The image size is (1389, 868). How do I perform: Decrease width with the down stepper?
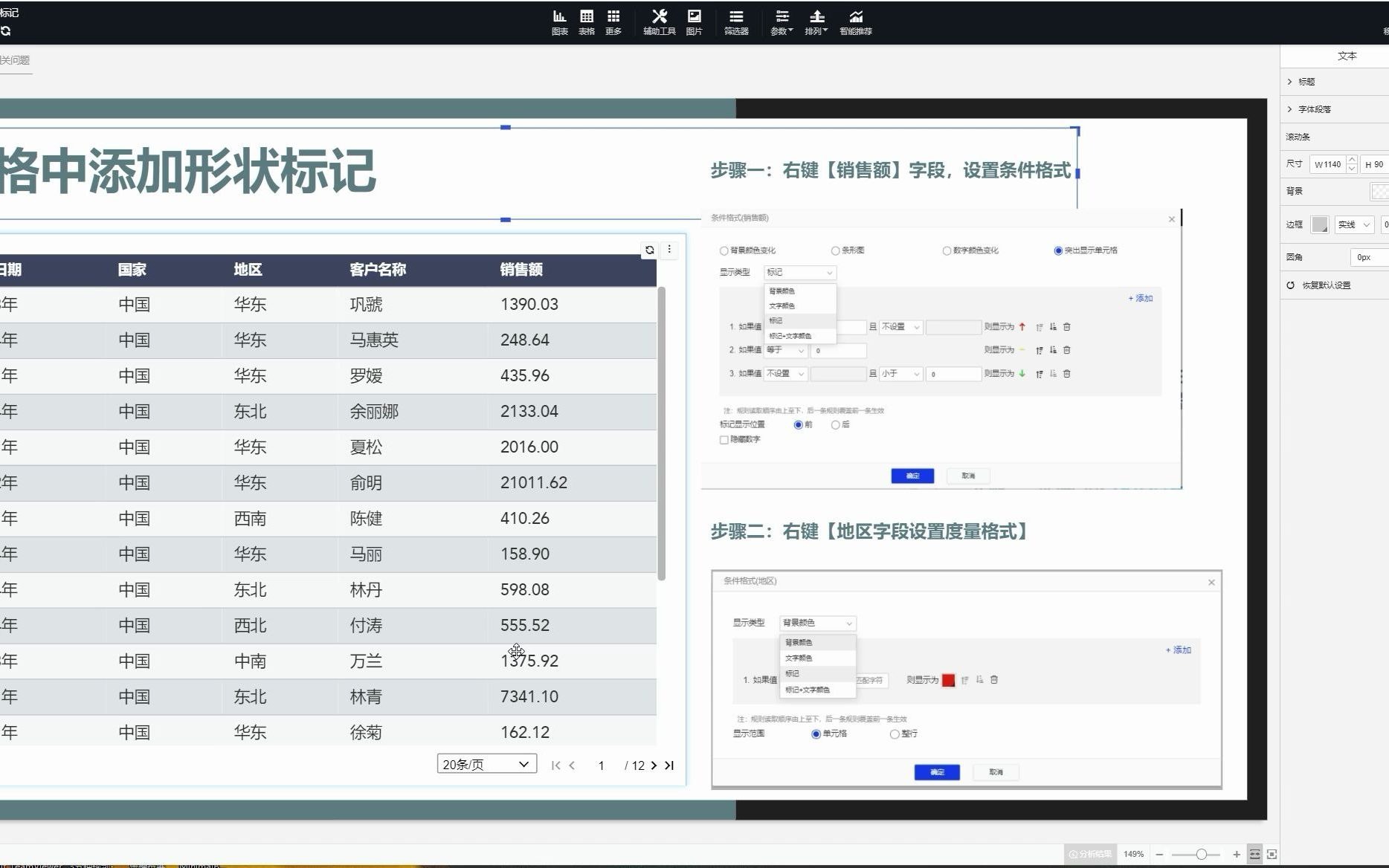tap(1352, 169)
